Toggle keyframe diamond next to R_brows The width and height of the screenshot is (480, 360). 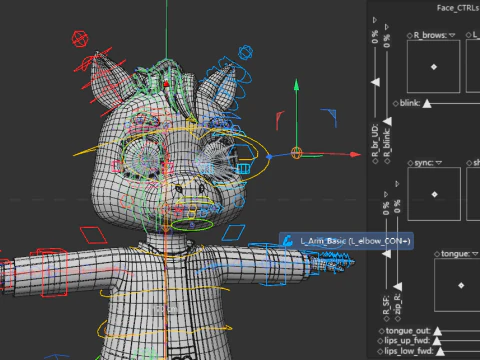tap(410, 35)
